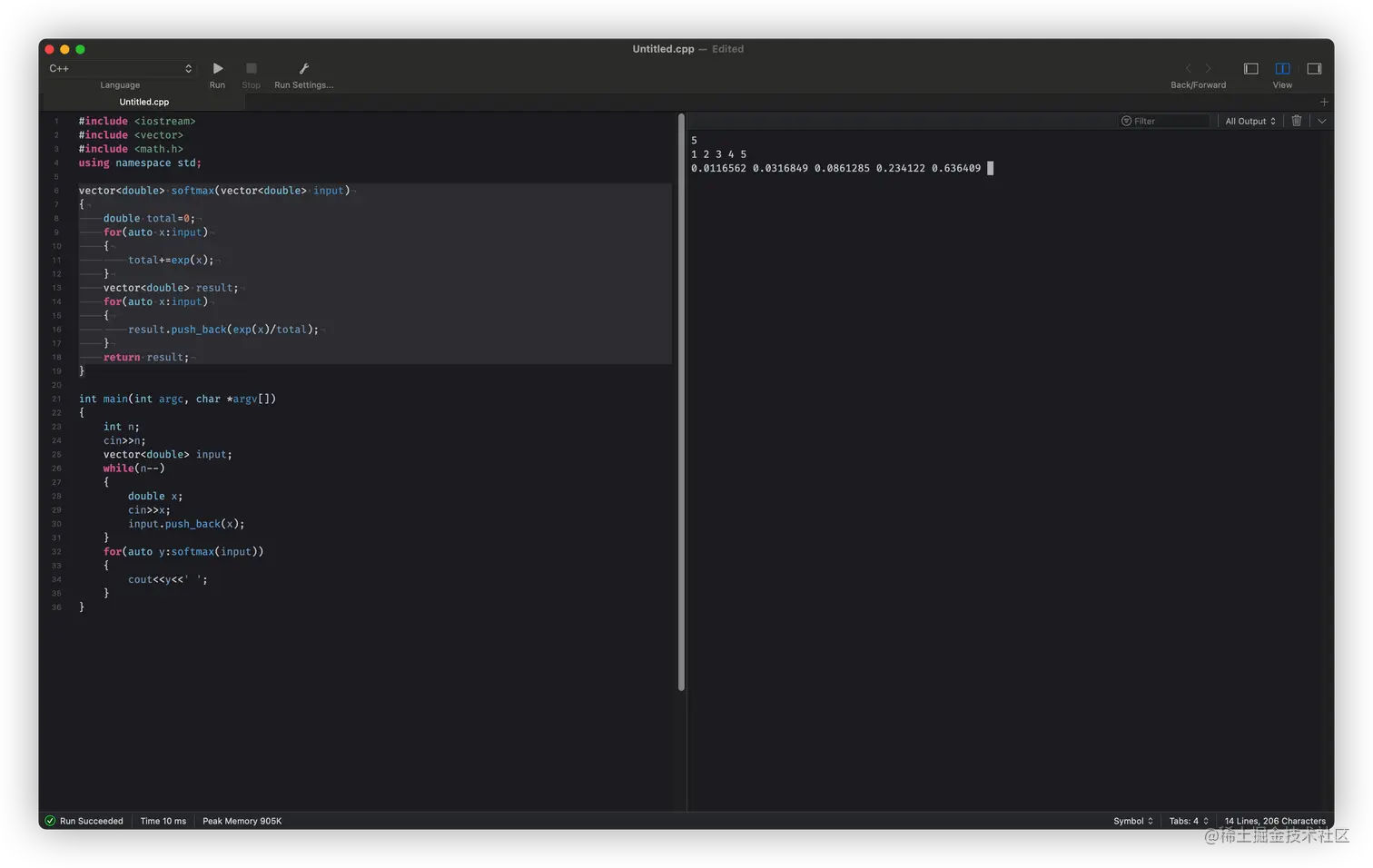This screenshot has width=1373, height=868.
Task: Click the 'cout<<y<<' ';' line
Action: click(x=168, y=579)
